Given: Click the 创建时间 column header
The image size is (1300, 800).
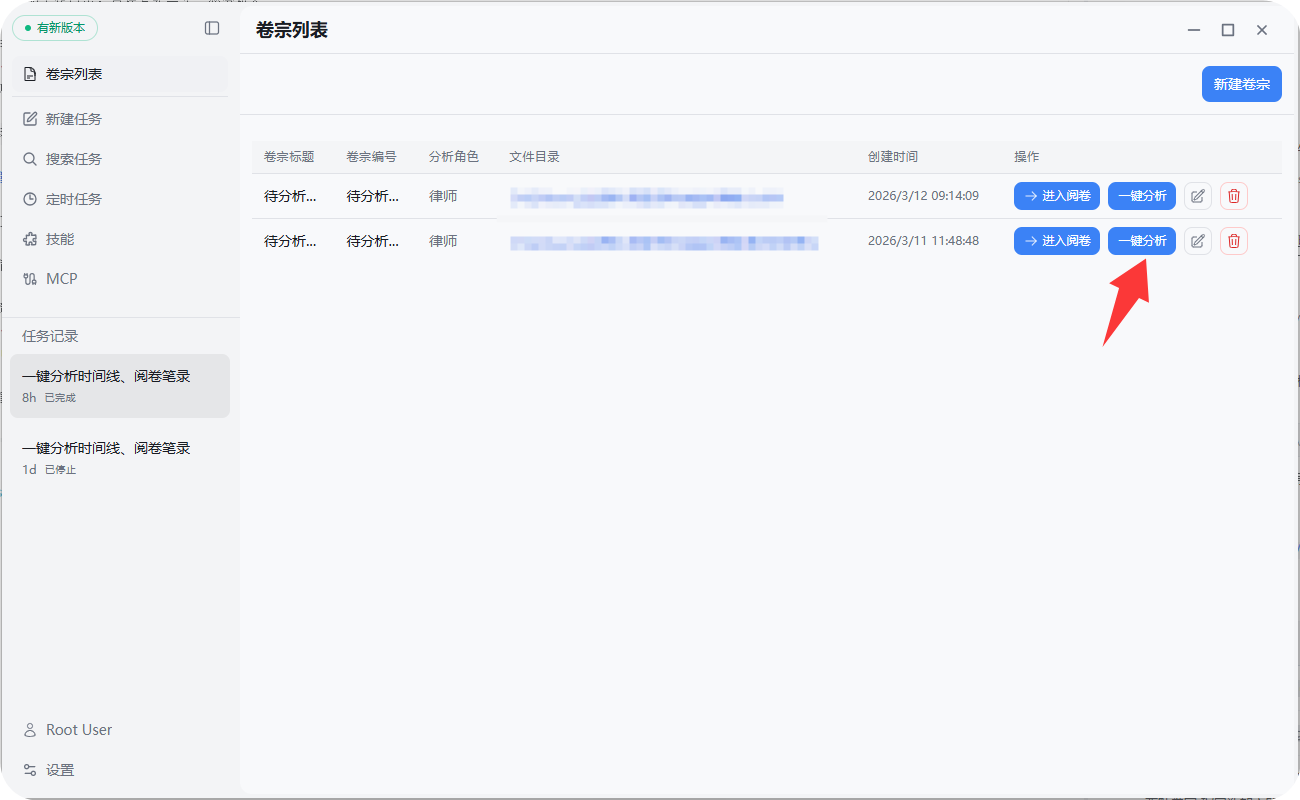Looking at the screenshot, I should point(892,157).
